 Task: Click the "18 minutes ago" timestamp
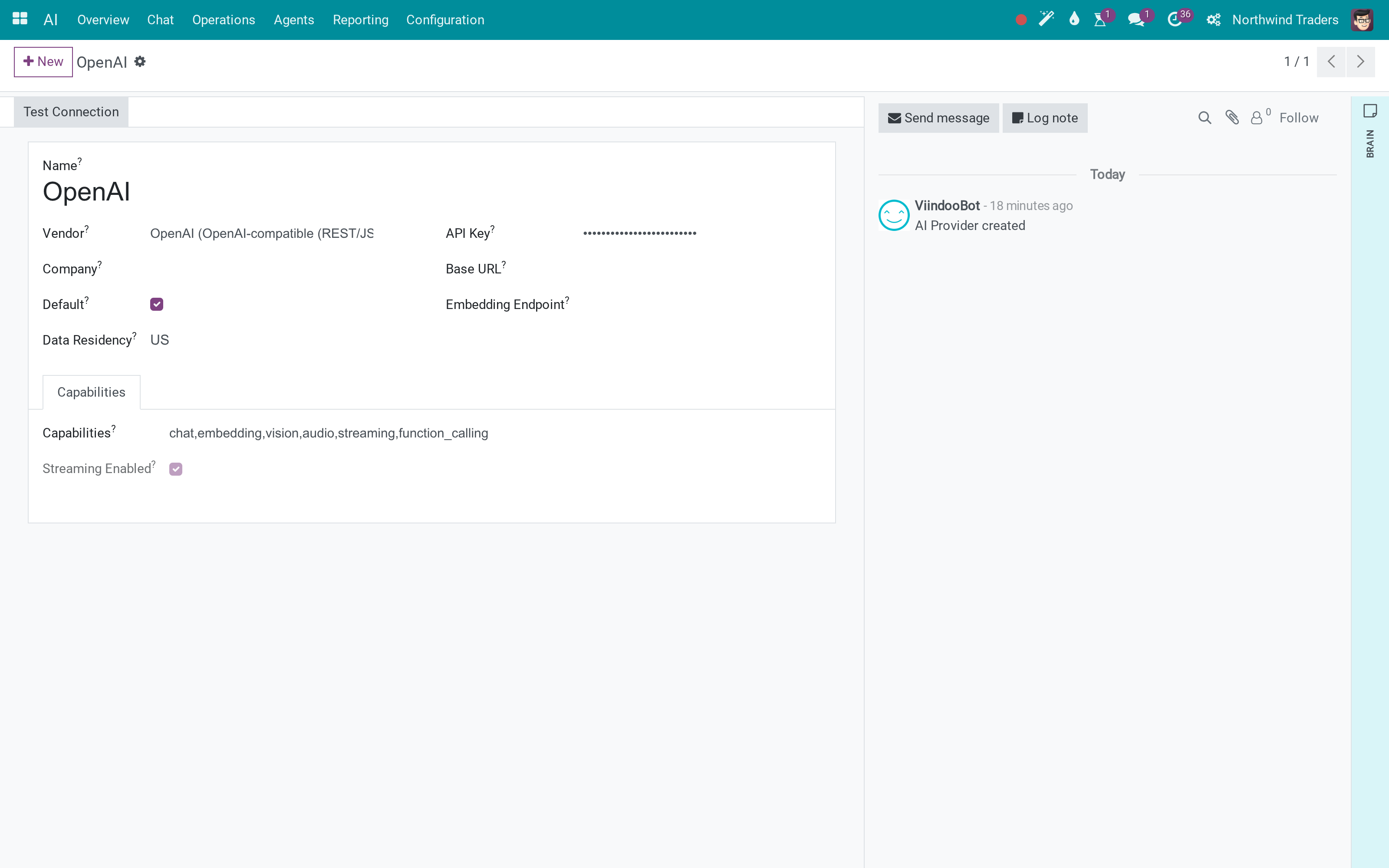pos(1031,206)
